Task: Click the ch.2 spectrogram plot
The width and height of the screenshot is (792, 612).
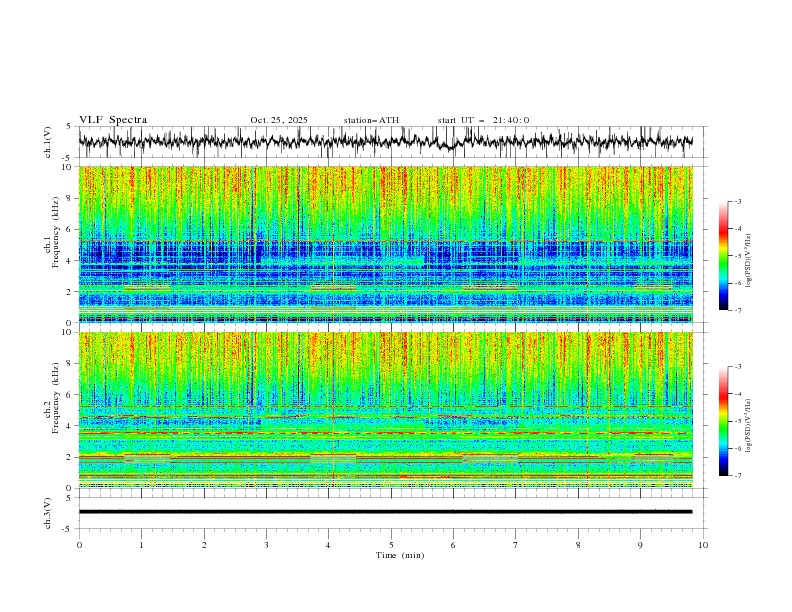Action: pyautogui.click(x=386, y=410)
